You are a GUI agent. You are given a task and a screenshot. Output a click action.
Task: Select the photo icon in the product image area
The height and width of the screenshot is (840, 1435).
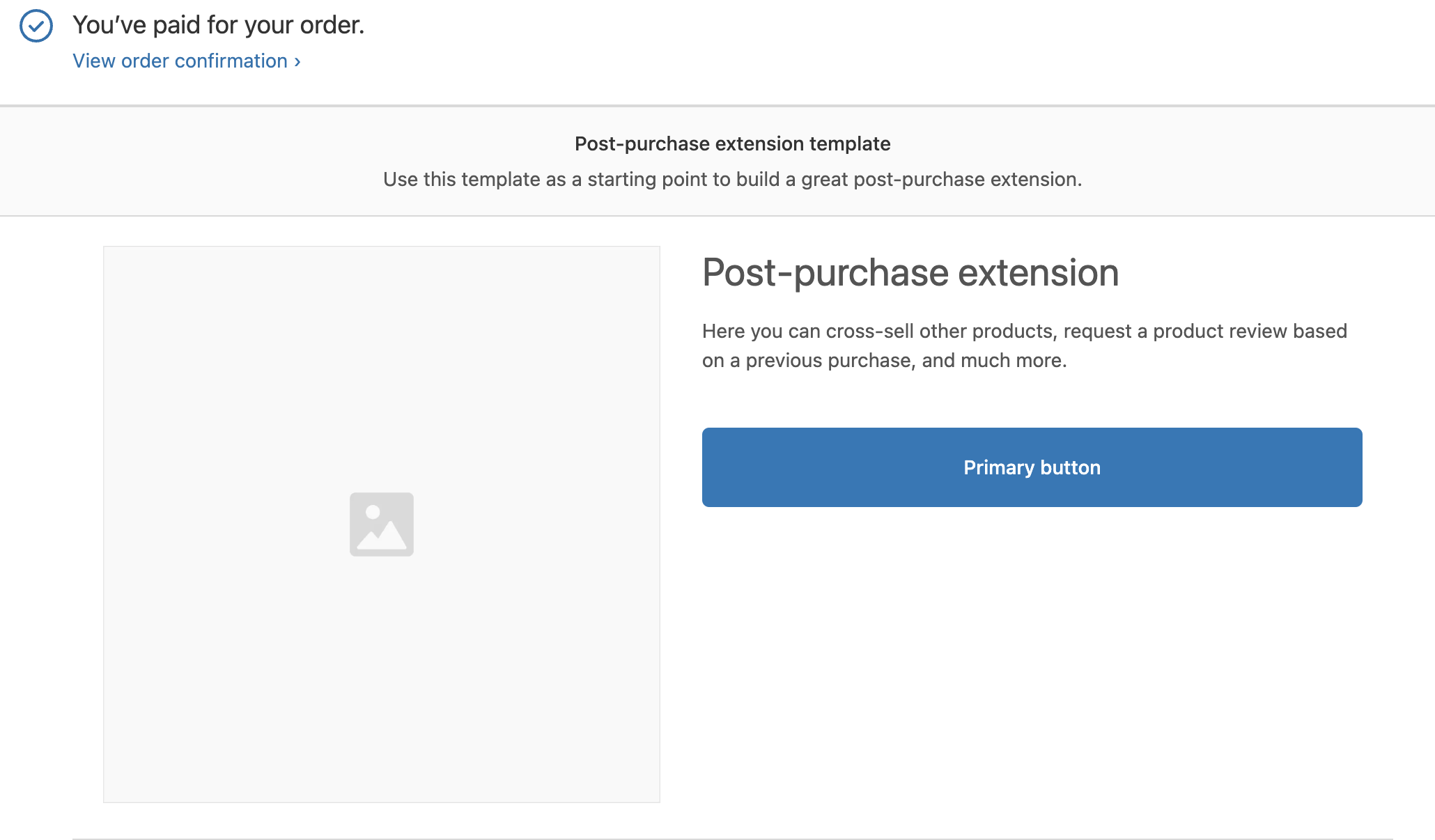(x=381, y=524)
